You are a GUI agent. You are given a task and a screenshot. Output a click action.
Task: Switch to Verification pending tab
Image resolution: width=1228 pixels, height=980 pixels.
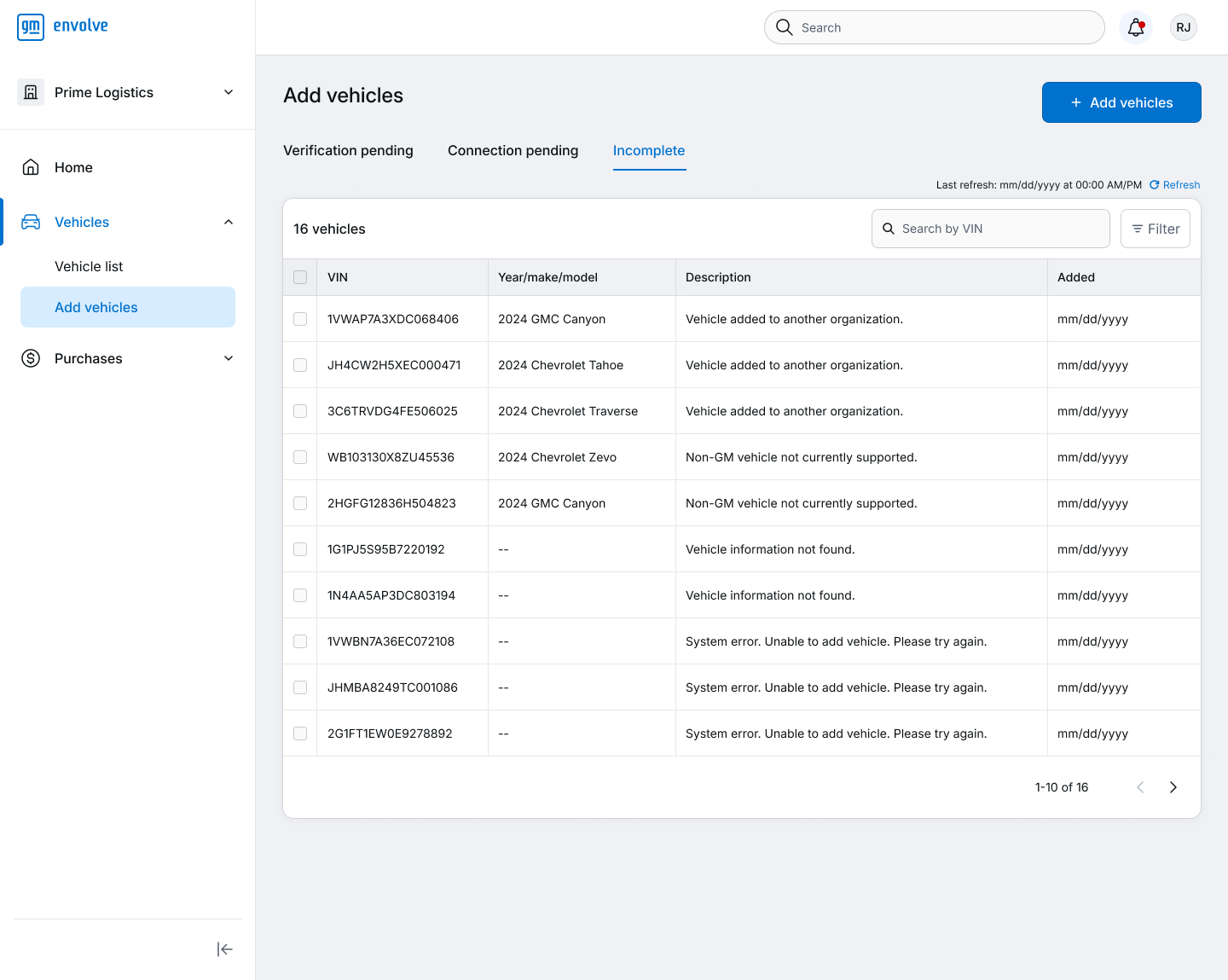point(348,150)
